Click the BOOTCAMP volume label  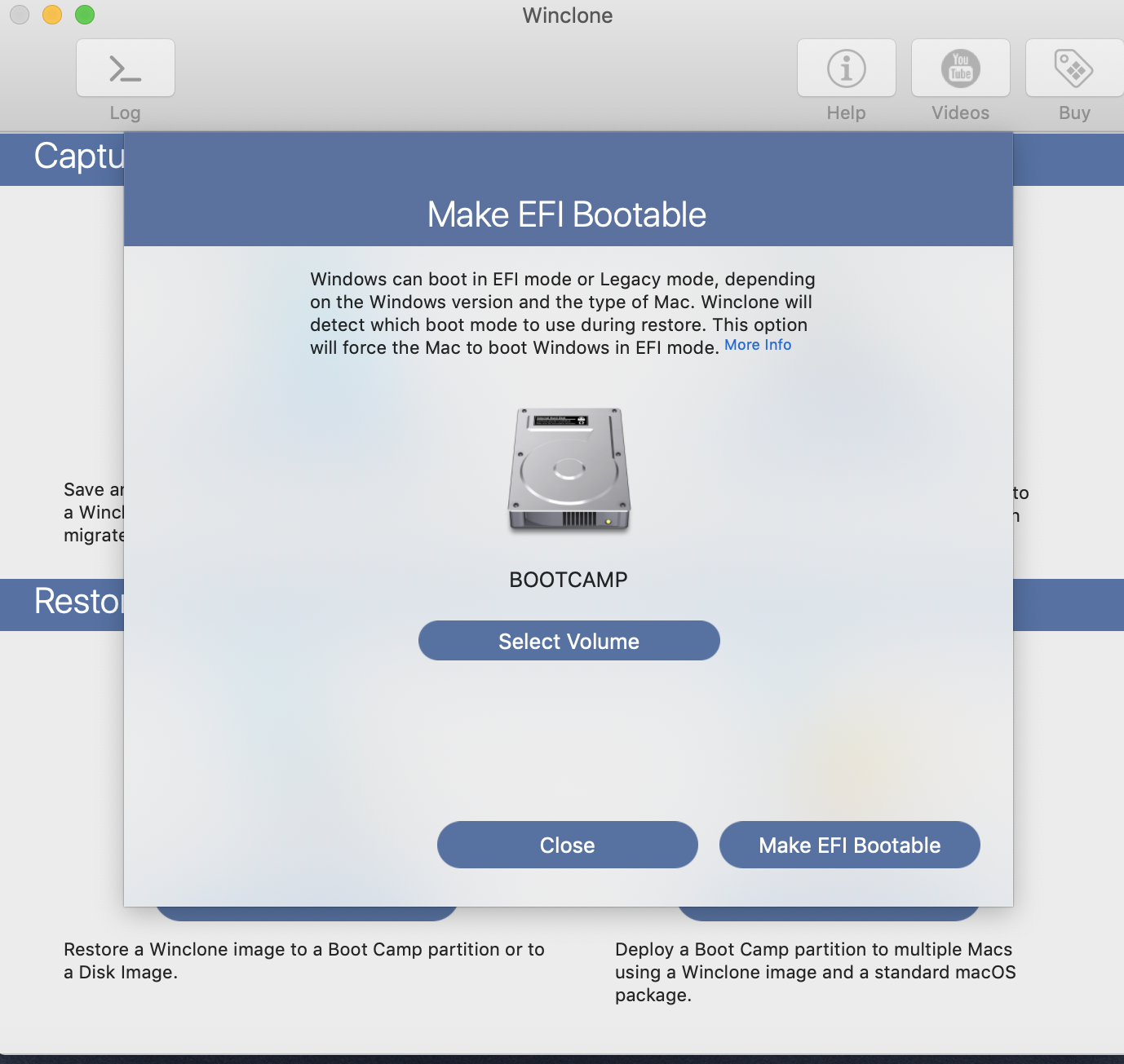569,580
